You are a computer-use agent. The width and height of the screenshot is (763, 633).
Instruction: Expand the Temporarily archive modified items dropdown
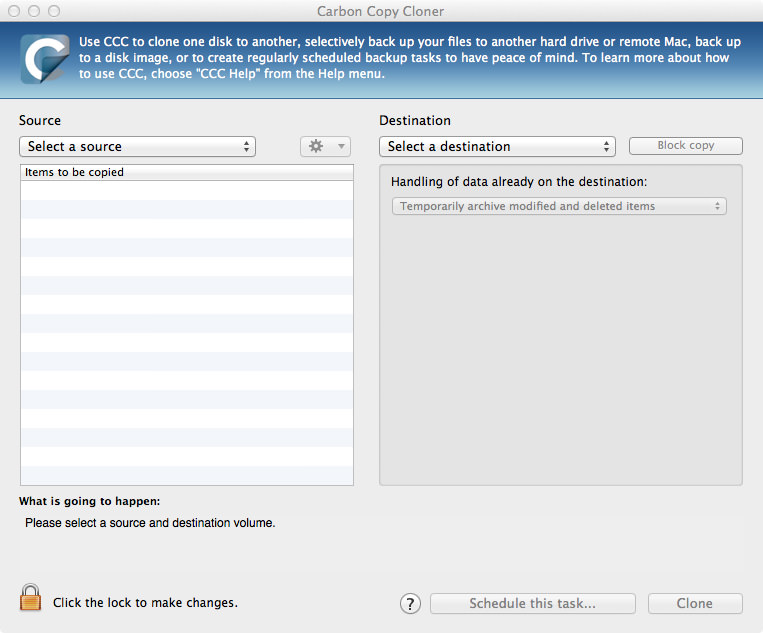coord(559,206)
